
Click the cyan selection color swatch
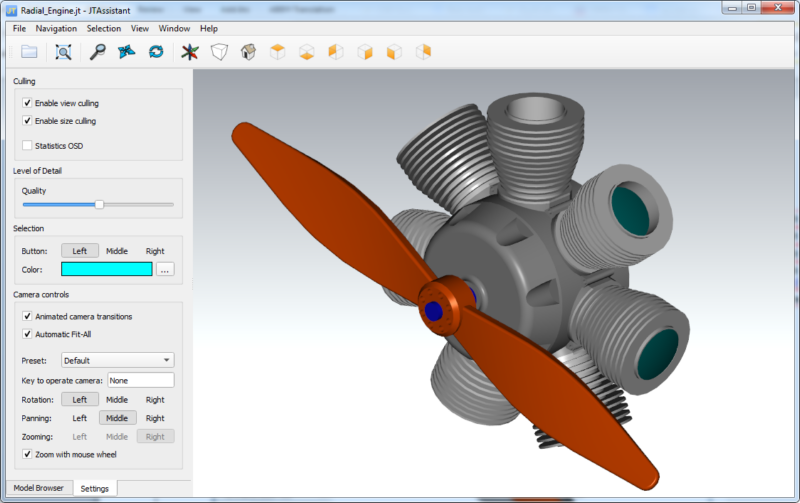pos(106,269)
